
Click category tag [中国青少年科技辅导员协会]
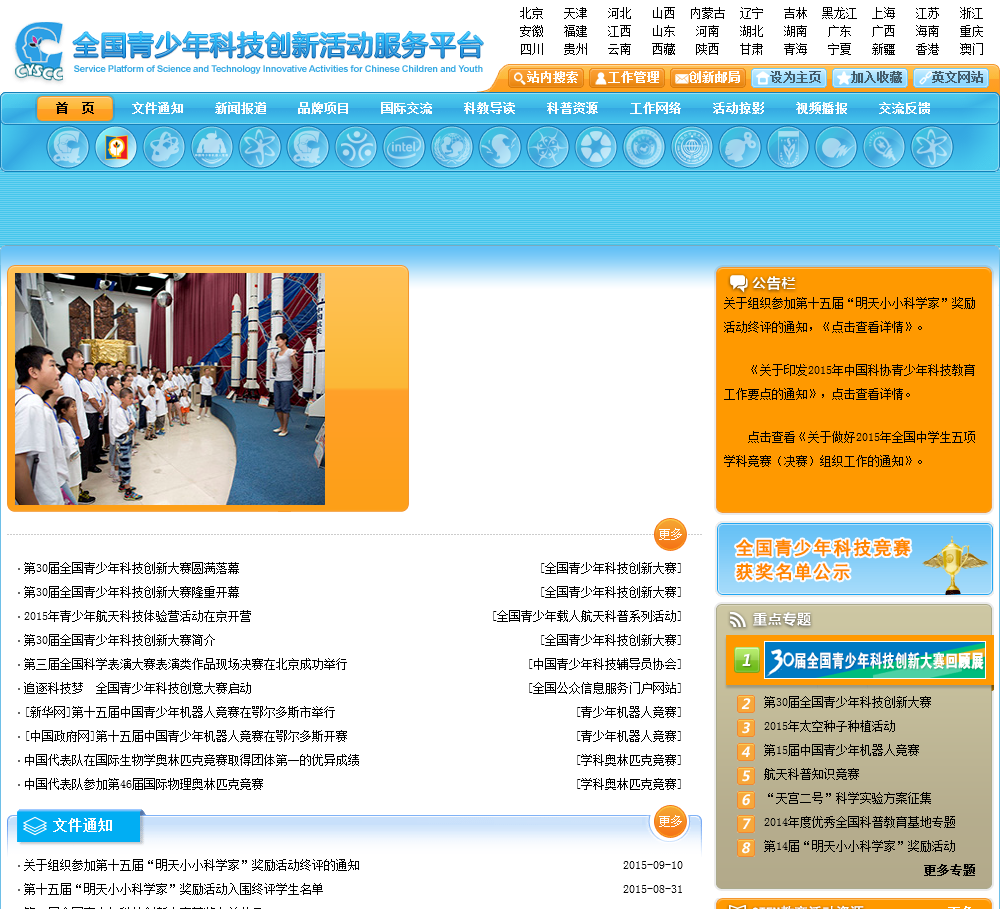605,664
